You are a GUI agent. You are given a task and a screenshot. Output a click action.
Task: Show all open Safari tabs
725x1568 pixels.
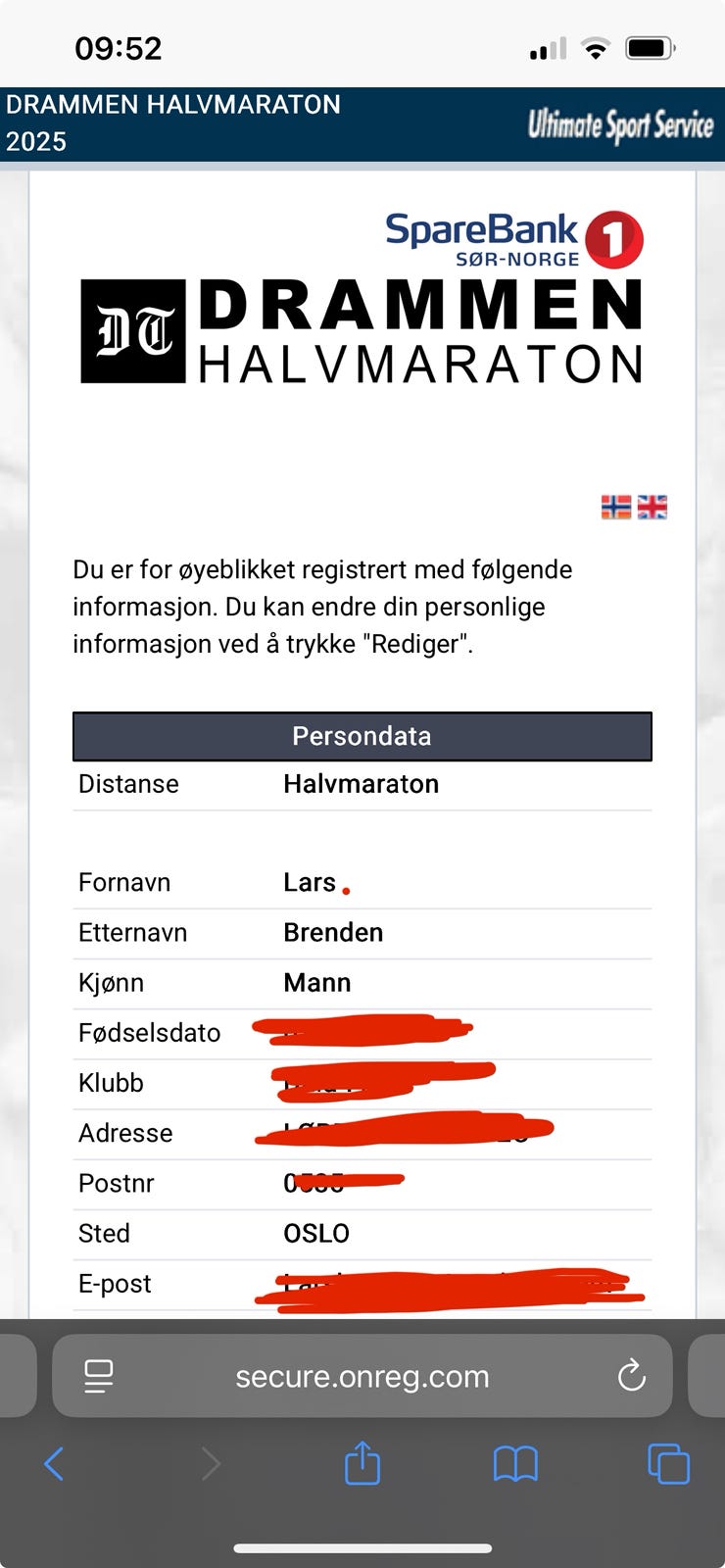coord(668,1464)
